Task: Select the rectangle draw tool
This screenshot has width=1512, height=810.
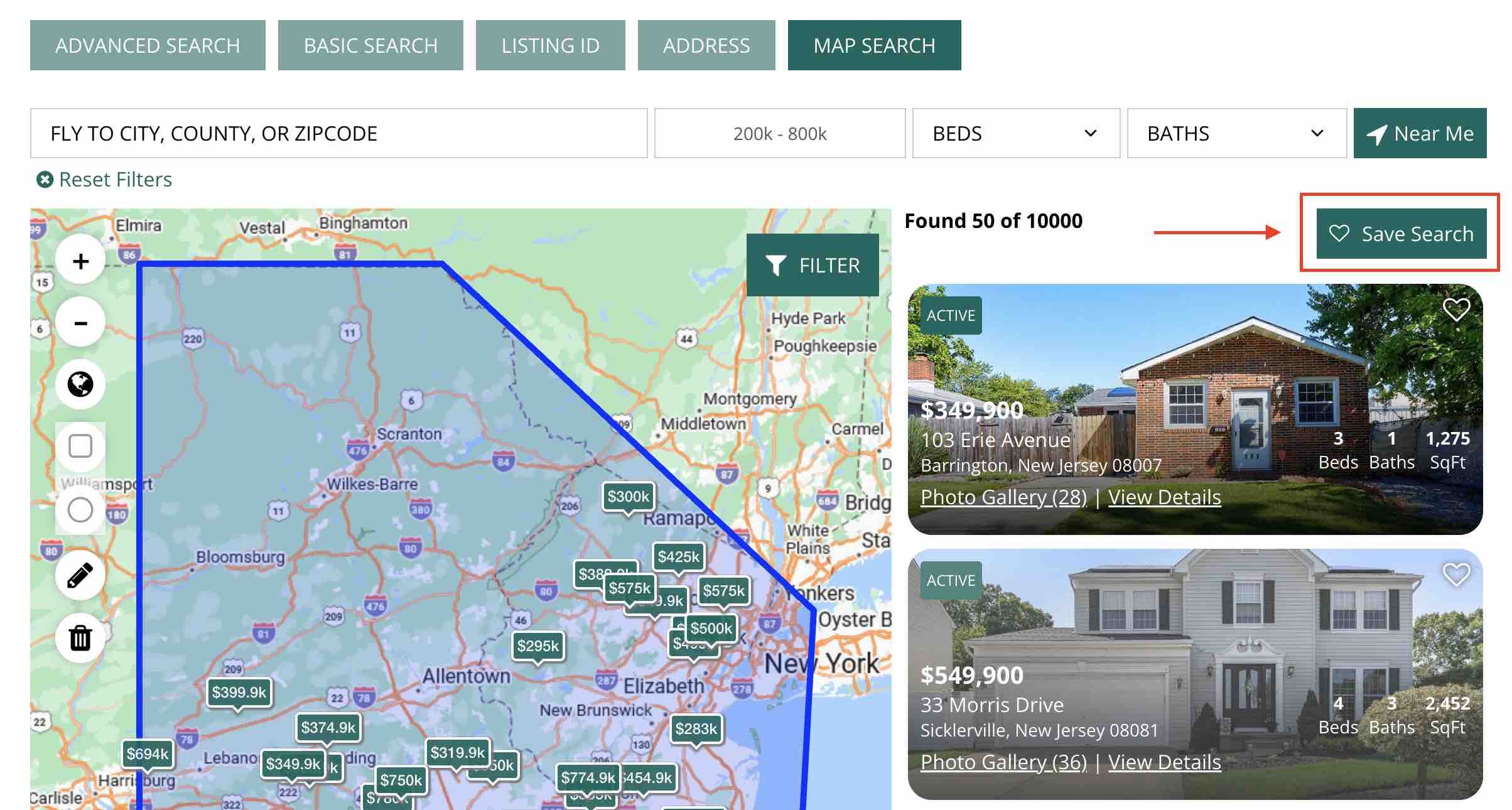Action: tap(80, 446)
